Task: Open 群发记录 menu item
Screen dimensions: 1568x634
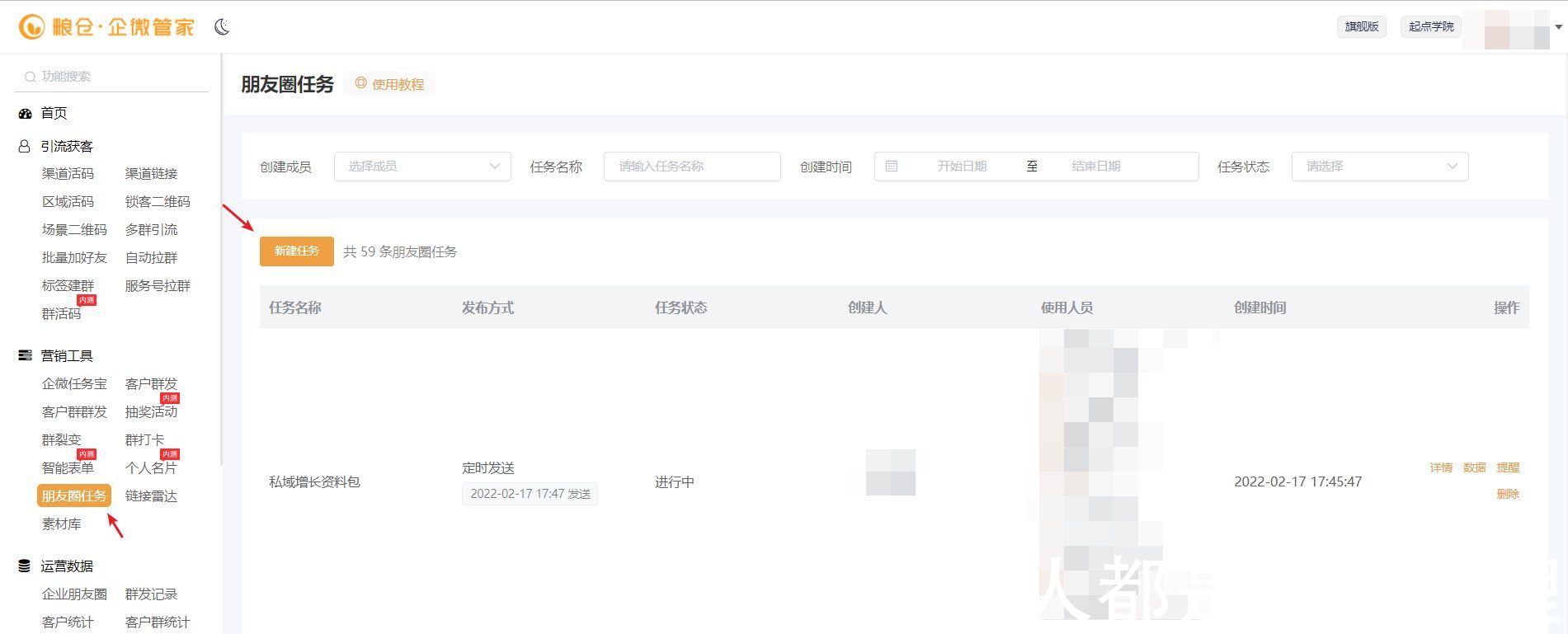Action: point(151,594)
